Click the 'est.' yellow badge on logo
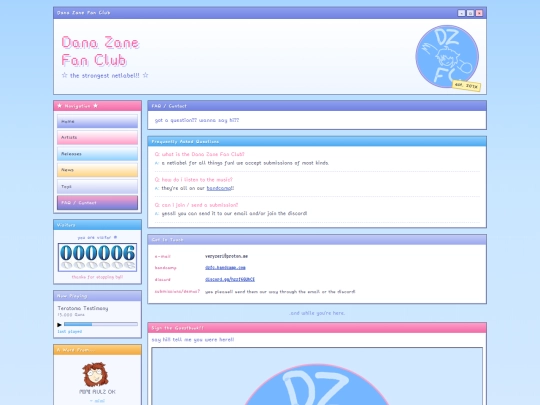 (x=466, y=85)
